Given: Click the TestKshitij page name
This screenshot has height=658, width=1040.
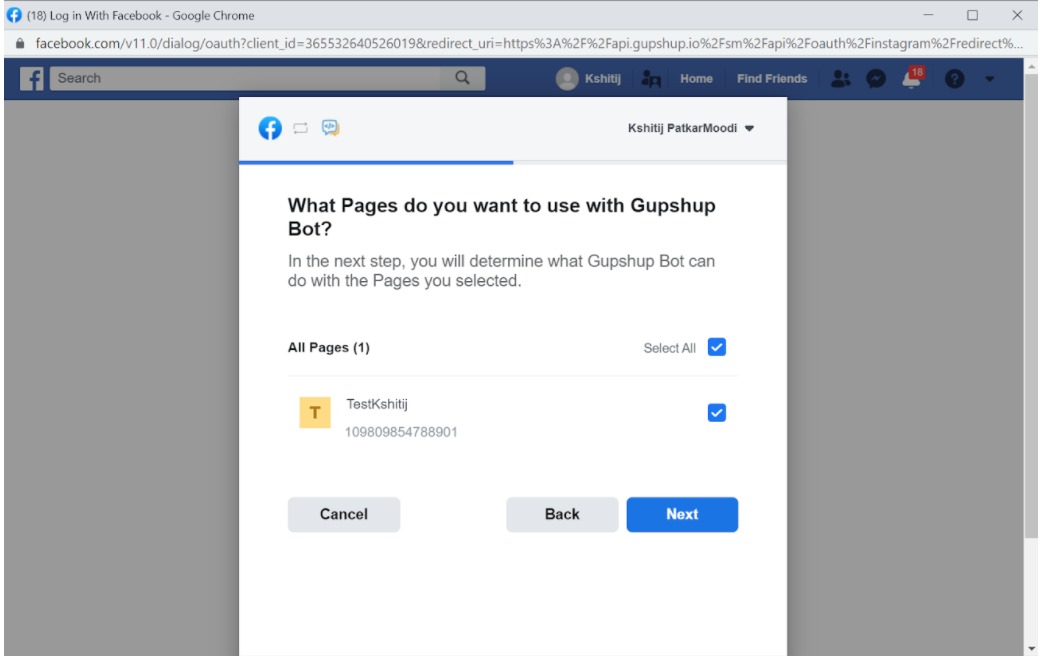Looking at the screenshot, I should click(x=377, y=404).
